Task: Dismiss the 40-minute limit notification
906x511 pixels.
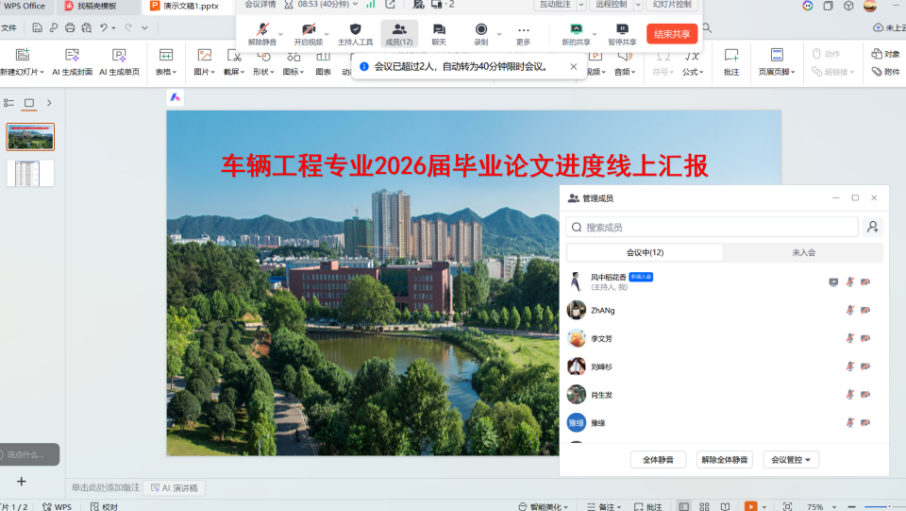Action: pyautogui.click(x=573, y=67)
